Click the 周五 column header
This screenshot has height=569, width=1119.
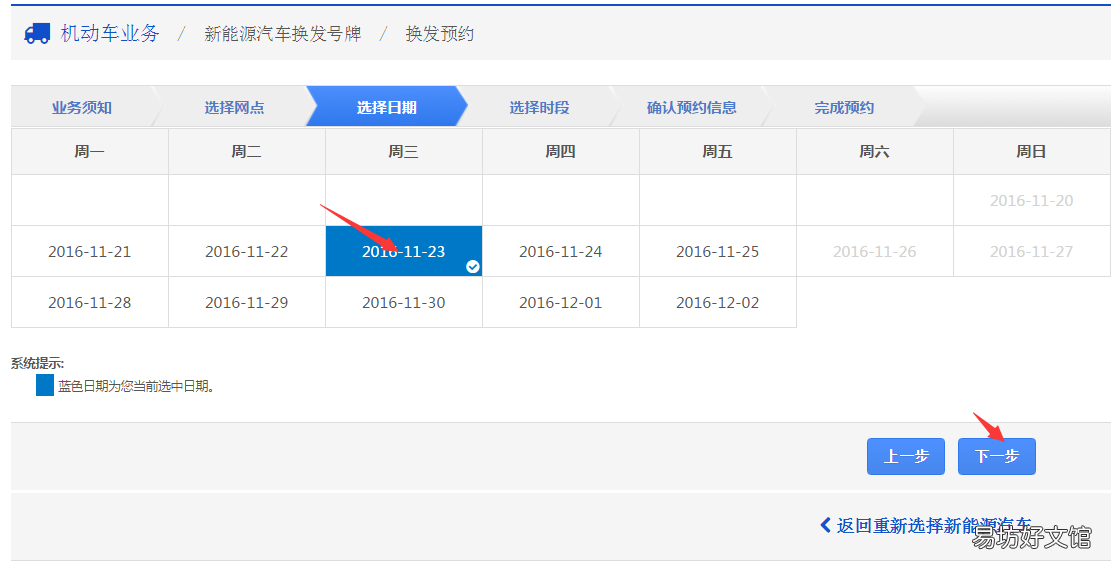tap(718, 151)
